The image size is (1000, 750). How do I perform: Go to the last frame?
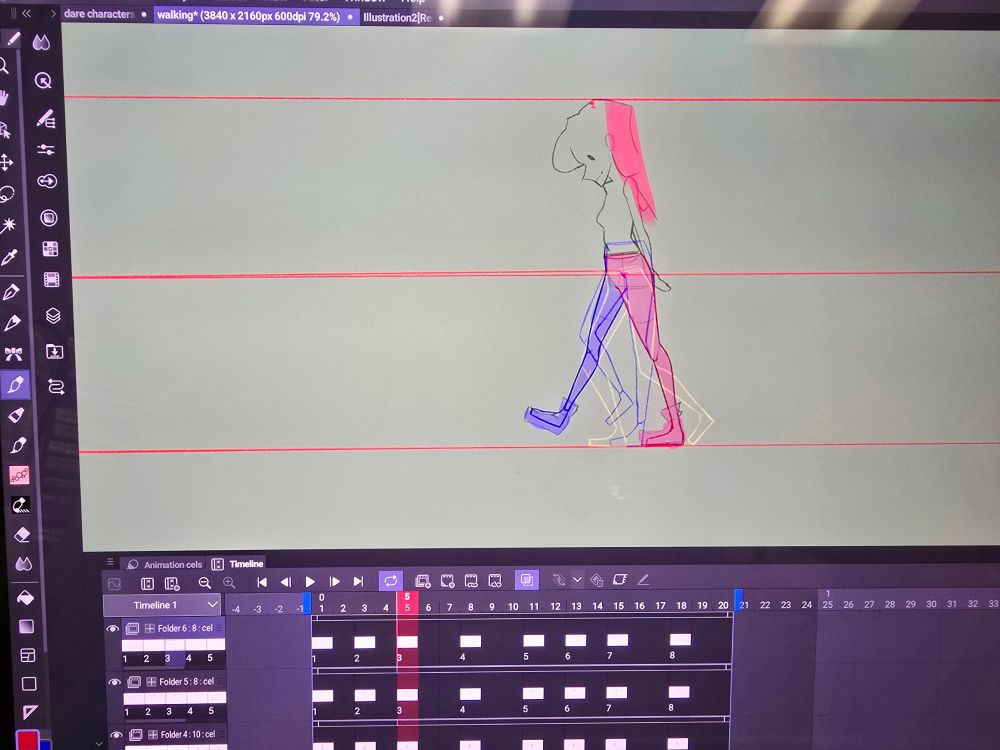point(358,582)
